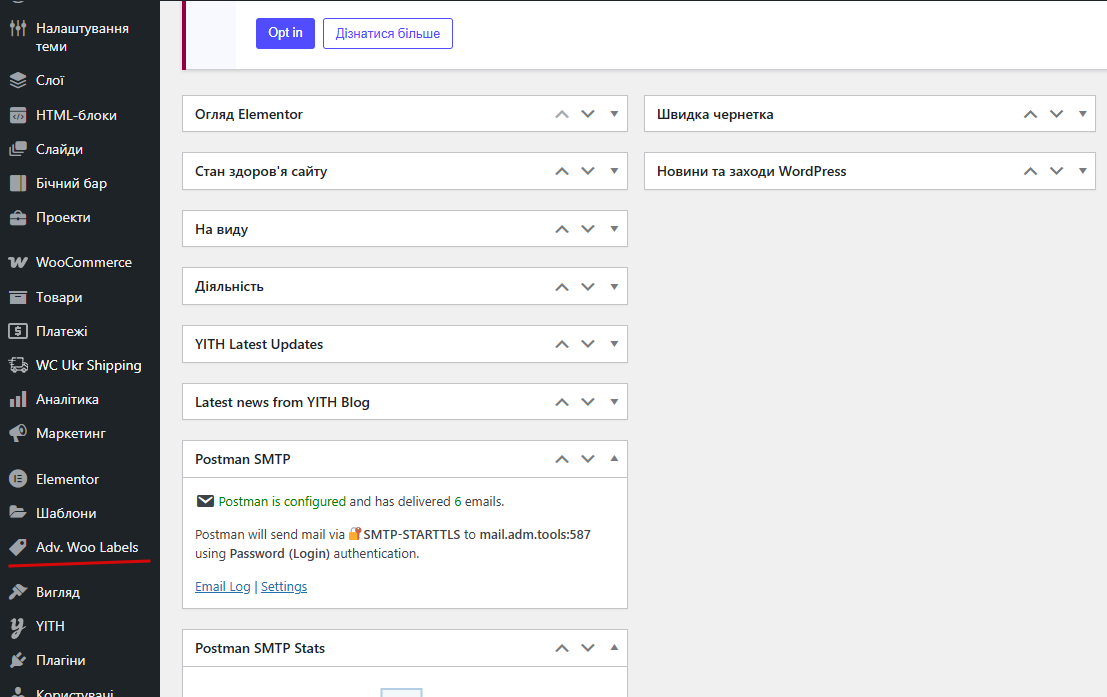Click the WC Ukr Shipping truck icon

[17, 365]
